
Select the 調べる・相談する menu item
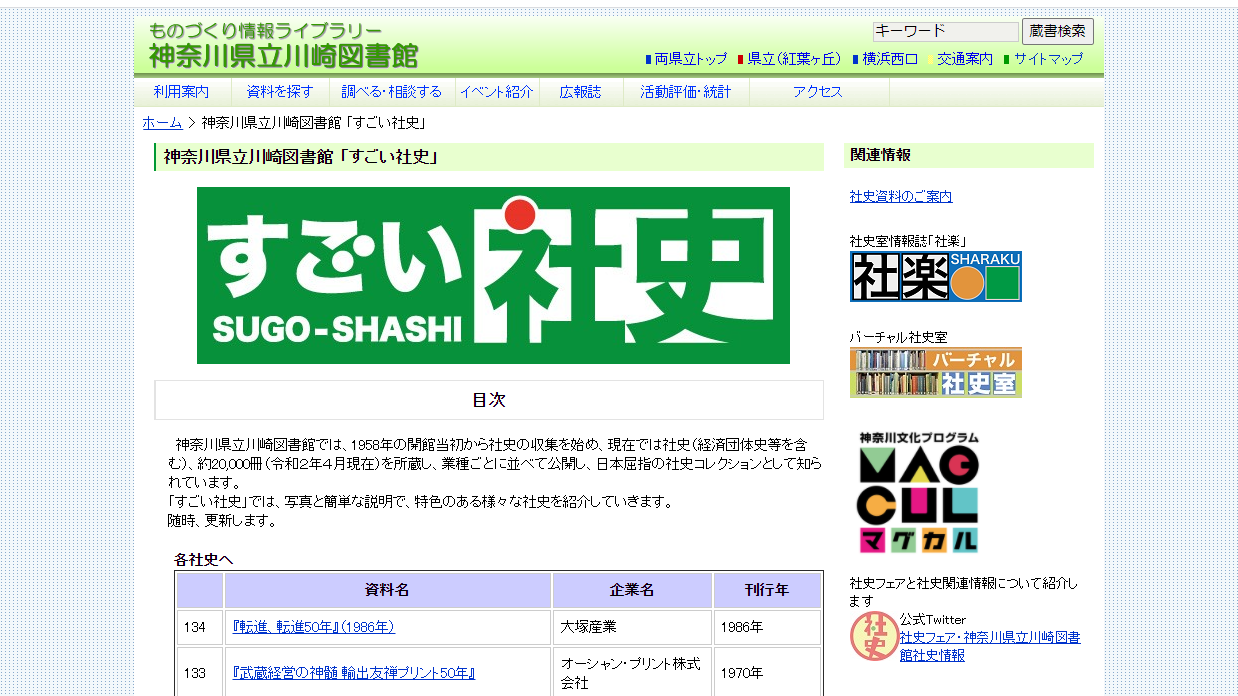tap(392, 92)
